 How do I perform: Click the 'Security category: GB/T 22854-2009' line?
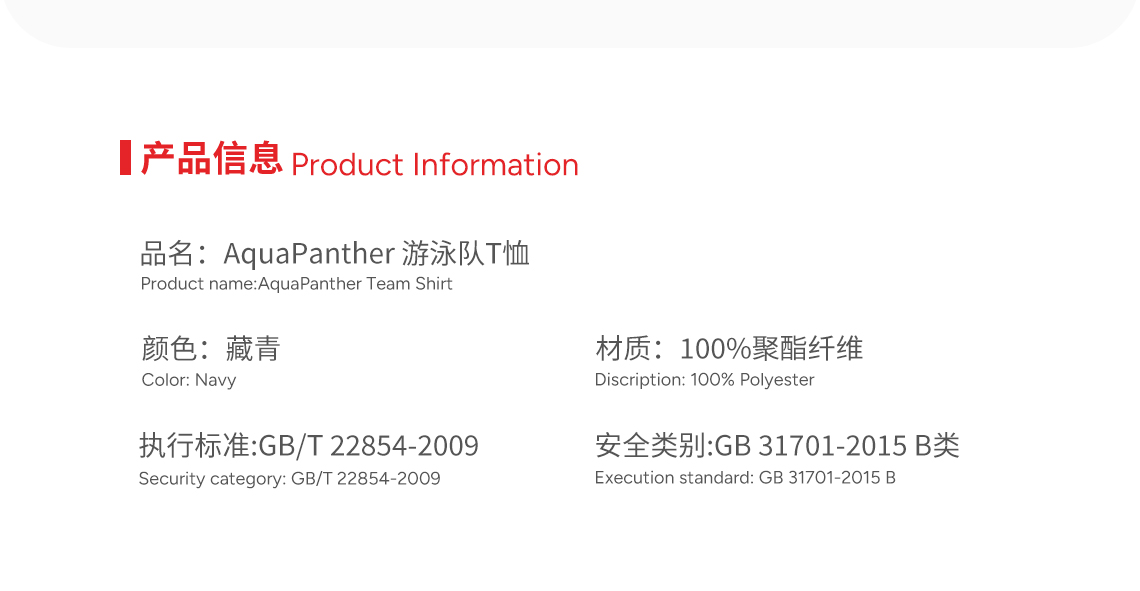(x=289, y=478)
